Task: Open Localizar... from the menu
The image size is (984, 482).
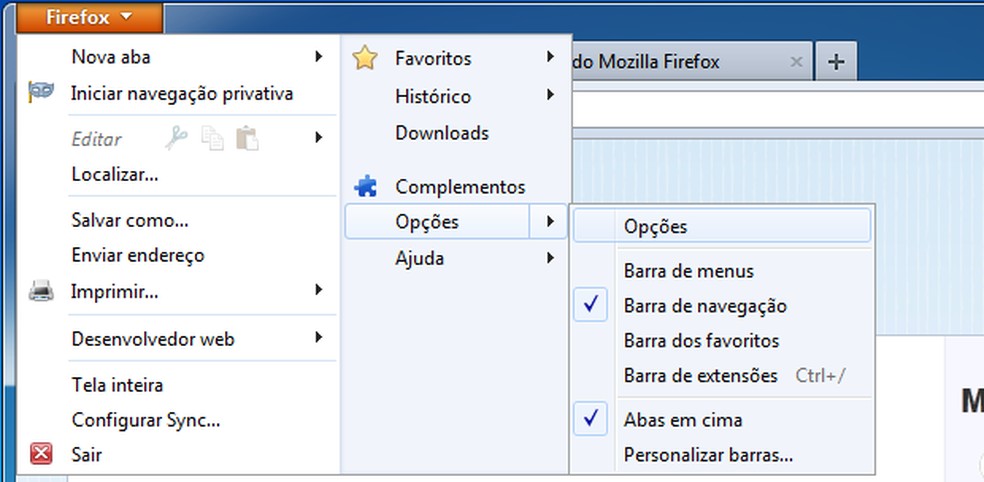Action: (115, 174)
